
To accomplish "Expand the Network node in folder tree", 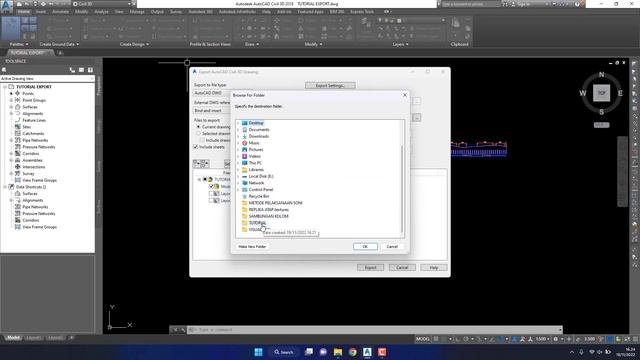I will (238, 183).
